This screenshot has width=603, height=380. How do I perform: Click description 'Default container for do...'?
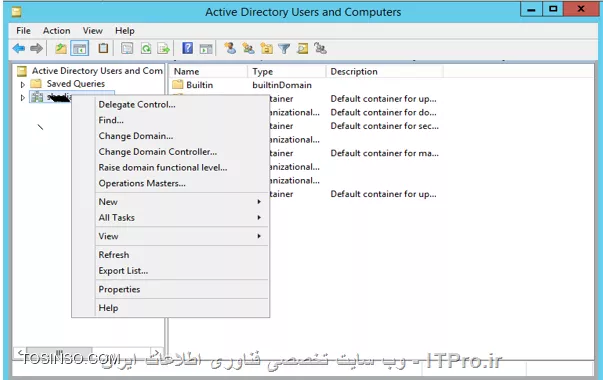pyautogui.click(x=383, y=112)
